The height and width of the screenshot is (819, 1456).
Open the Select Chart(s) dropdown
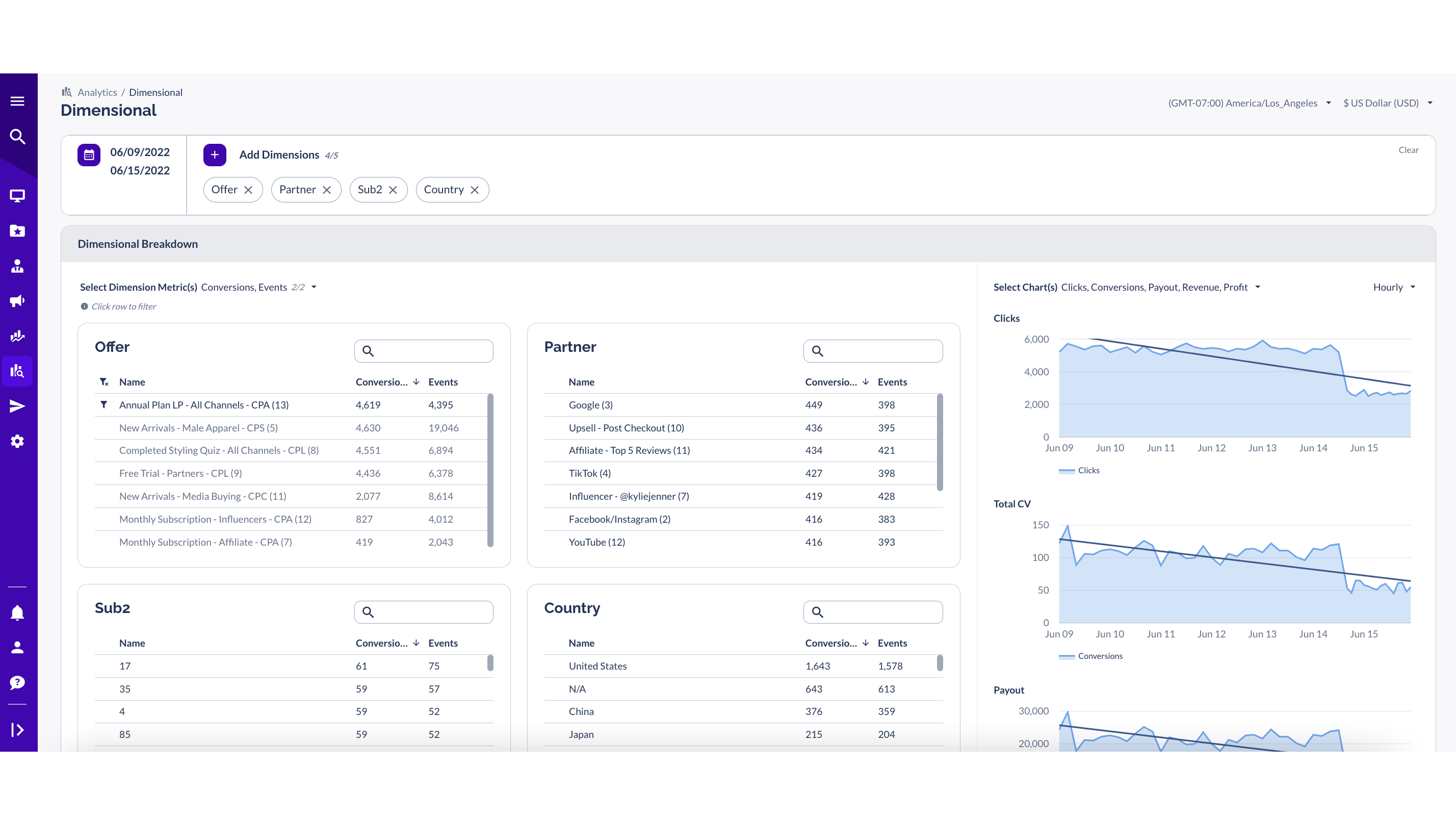1257,287
